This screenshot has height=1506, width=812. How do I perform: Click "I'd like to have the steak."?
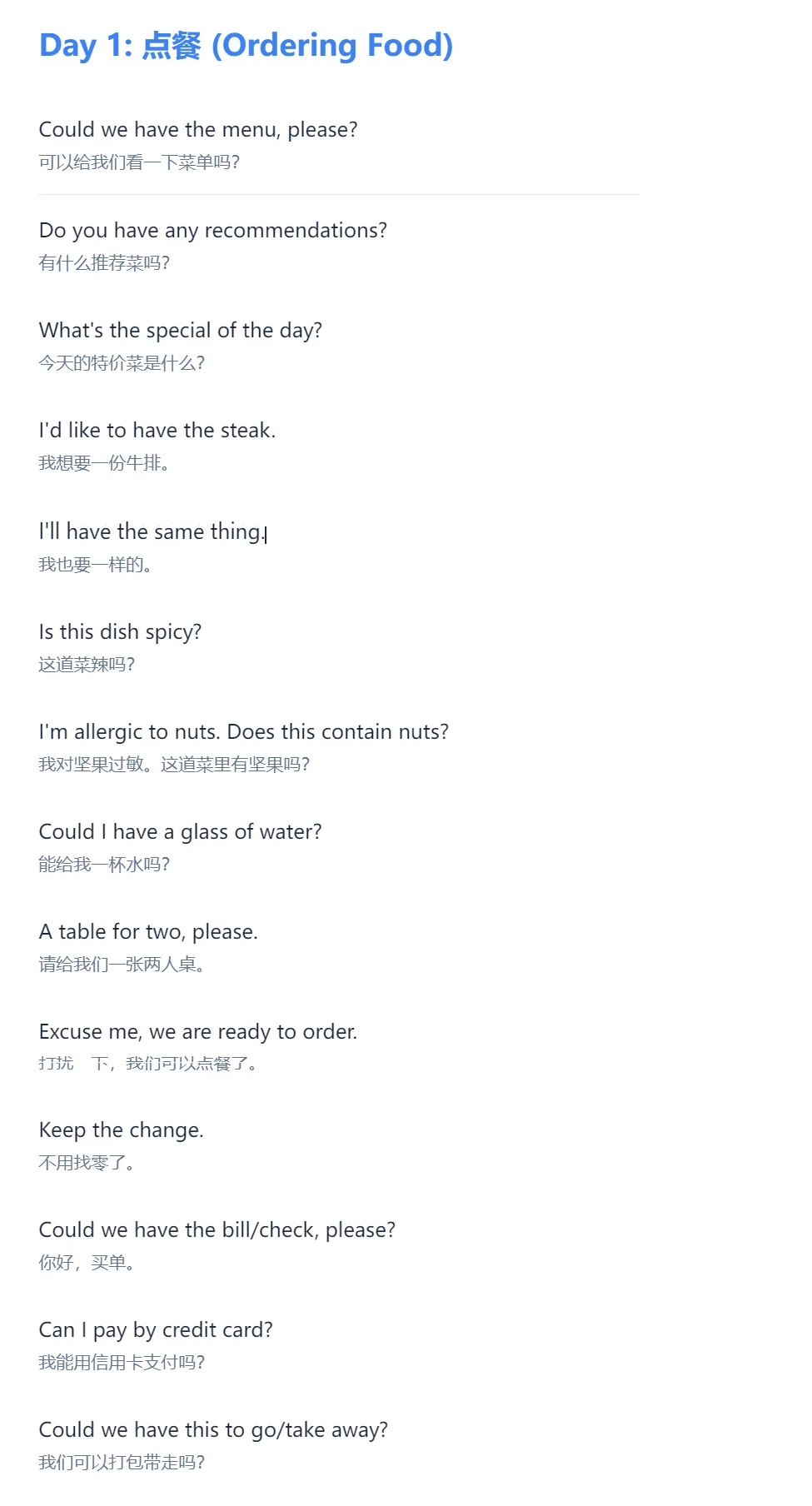tap(157, 431)
